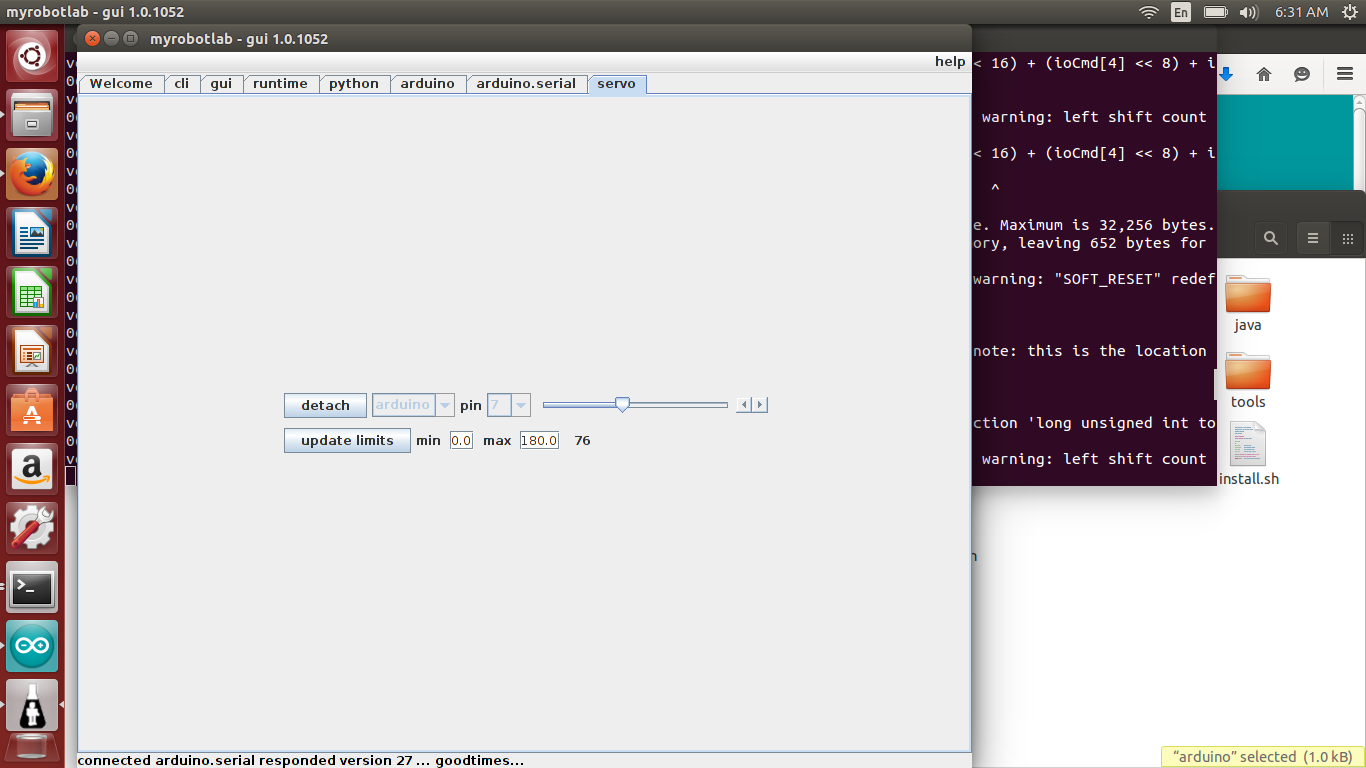Switch to the arduino.serial tab
Screen dimensions: 1366x768
[526, 84]
